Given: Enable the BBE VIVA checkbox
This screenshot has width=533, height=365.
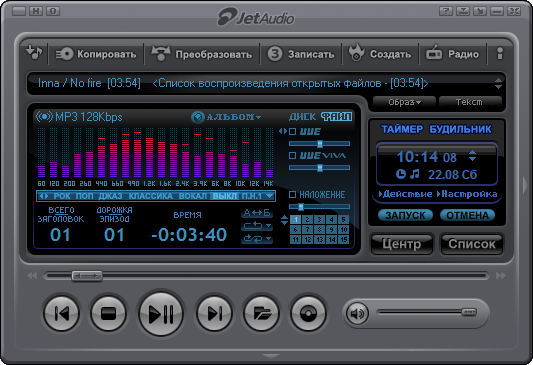Looking at the screenshot, I should coord(292,155).
